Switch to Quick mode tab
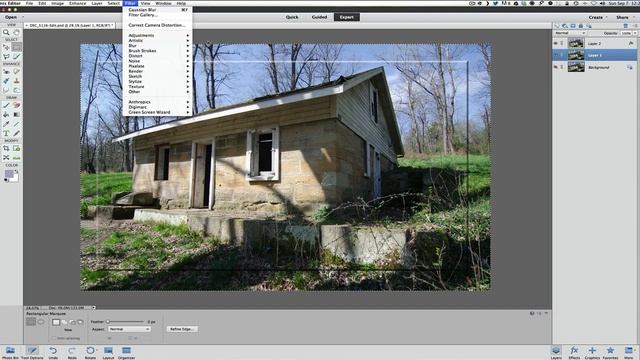 292,17
